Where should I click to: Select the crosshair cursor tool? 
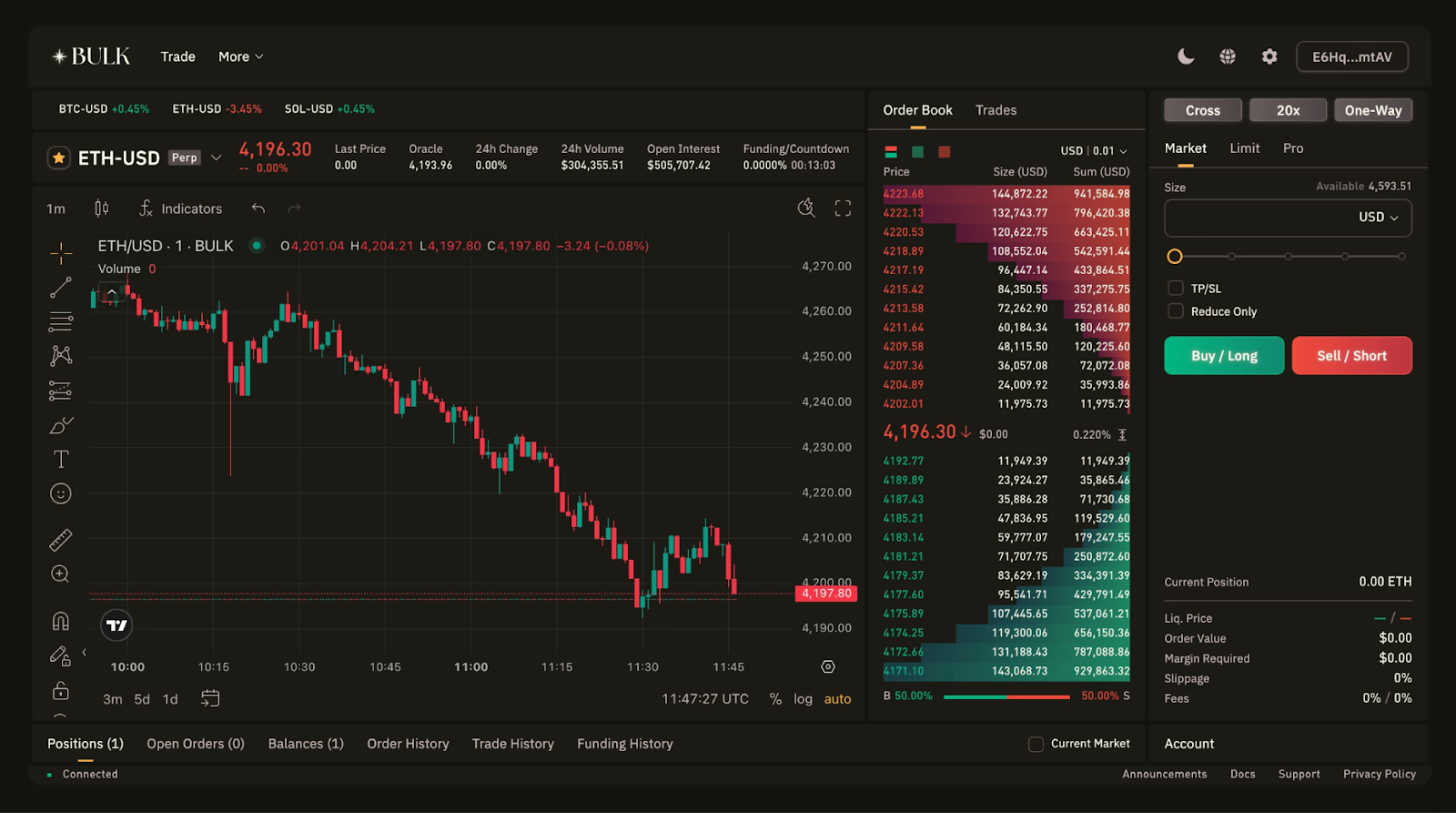[x=61, y=253]
